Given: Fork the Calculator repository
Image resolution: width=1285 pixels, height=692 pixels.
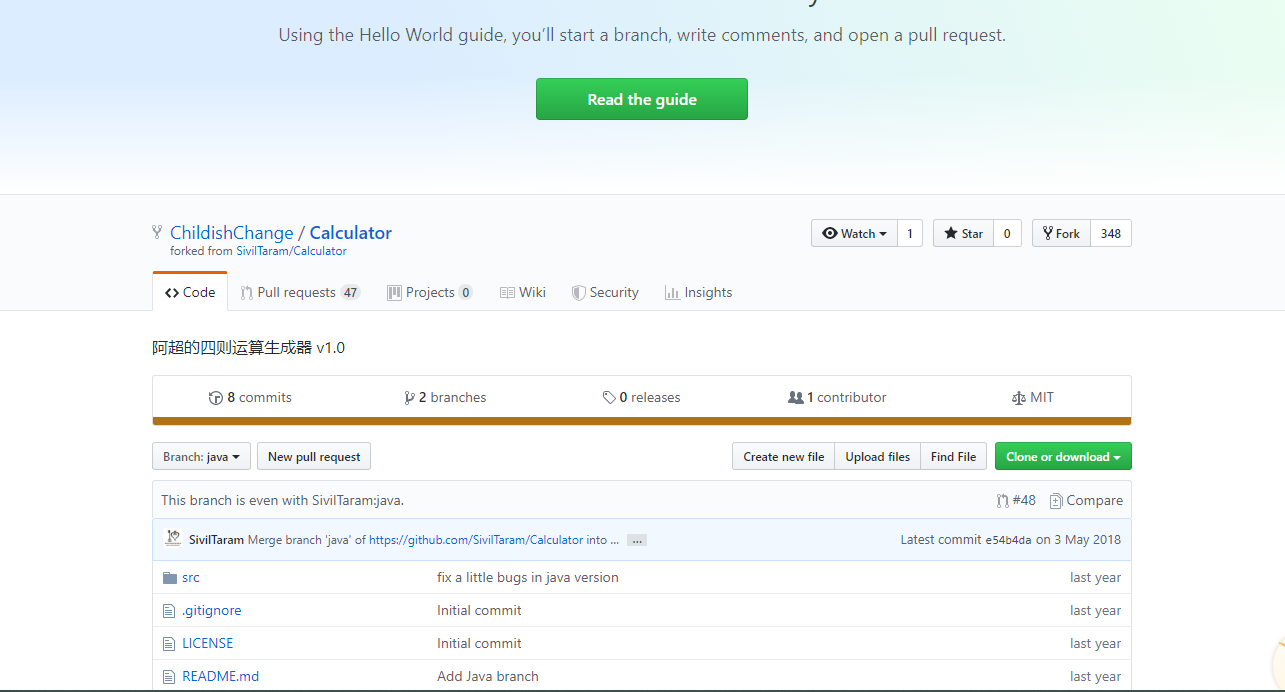Looking at the screenshot, I should pyautogui.click(x=1061, y=233).
